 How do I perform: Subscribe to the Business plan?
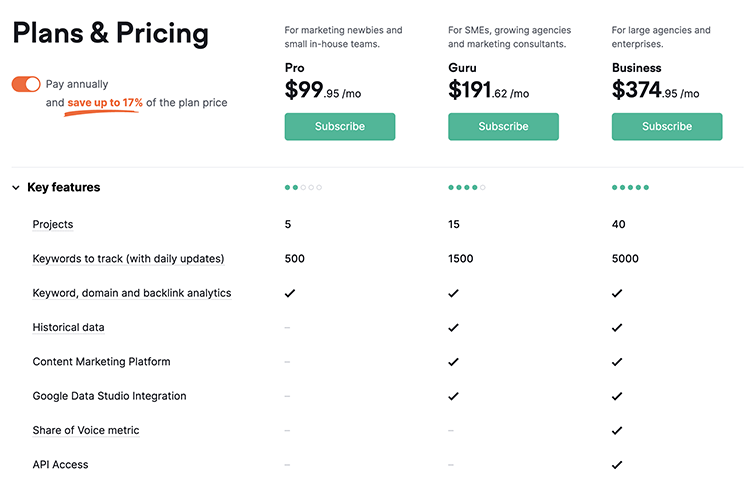tap(667, 127)
